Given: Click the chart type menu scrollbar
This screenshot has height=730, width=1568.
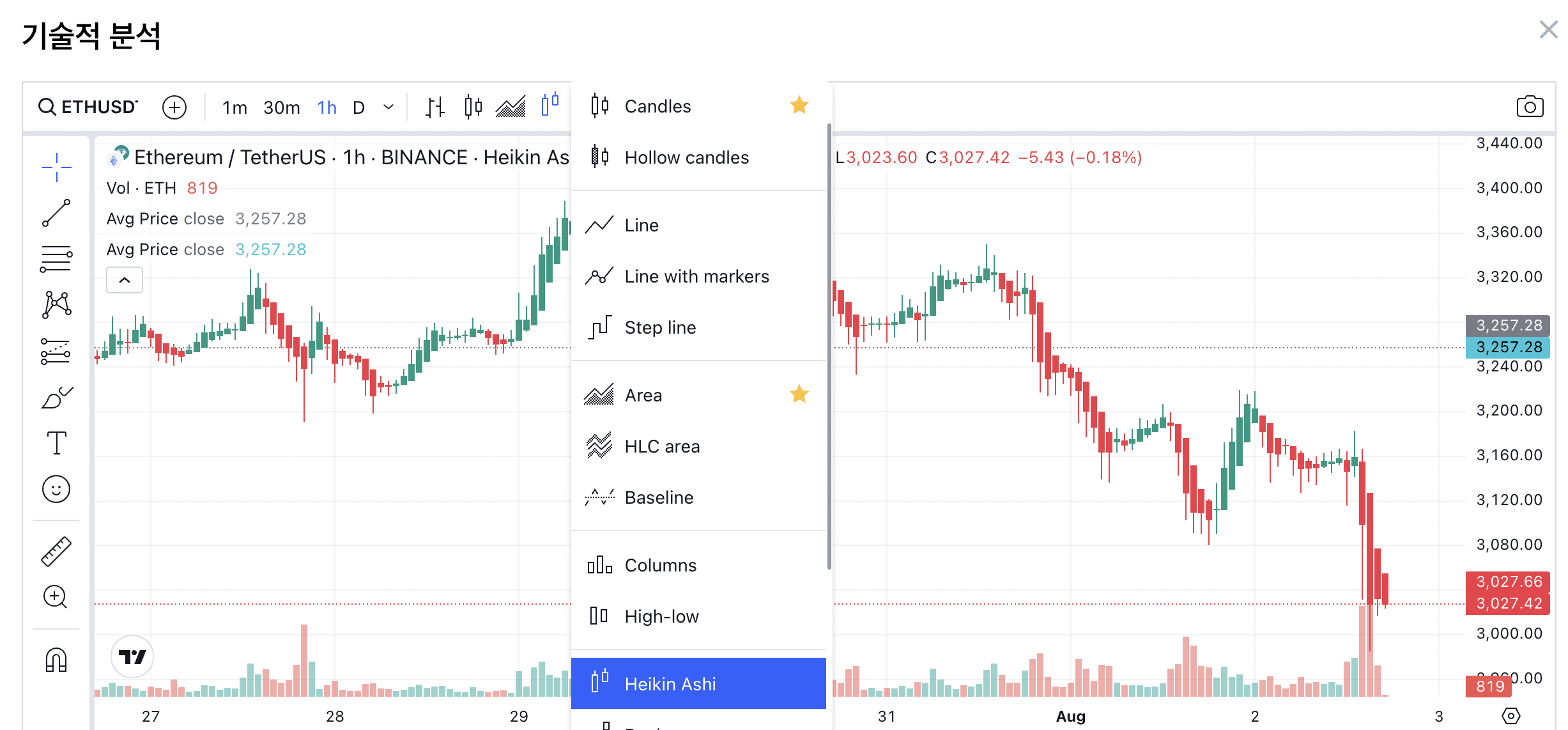Looking at the screenshot, I should (829, 345).
